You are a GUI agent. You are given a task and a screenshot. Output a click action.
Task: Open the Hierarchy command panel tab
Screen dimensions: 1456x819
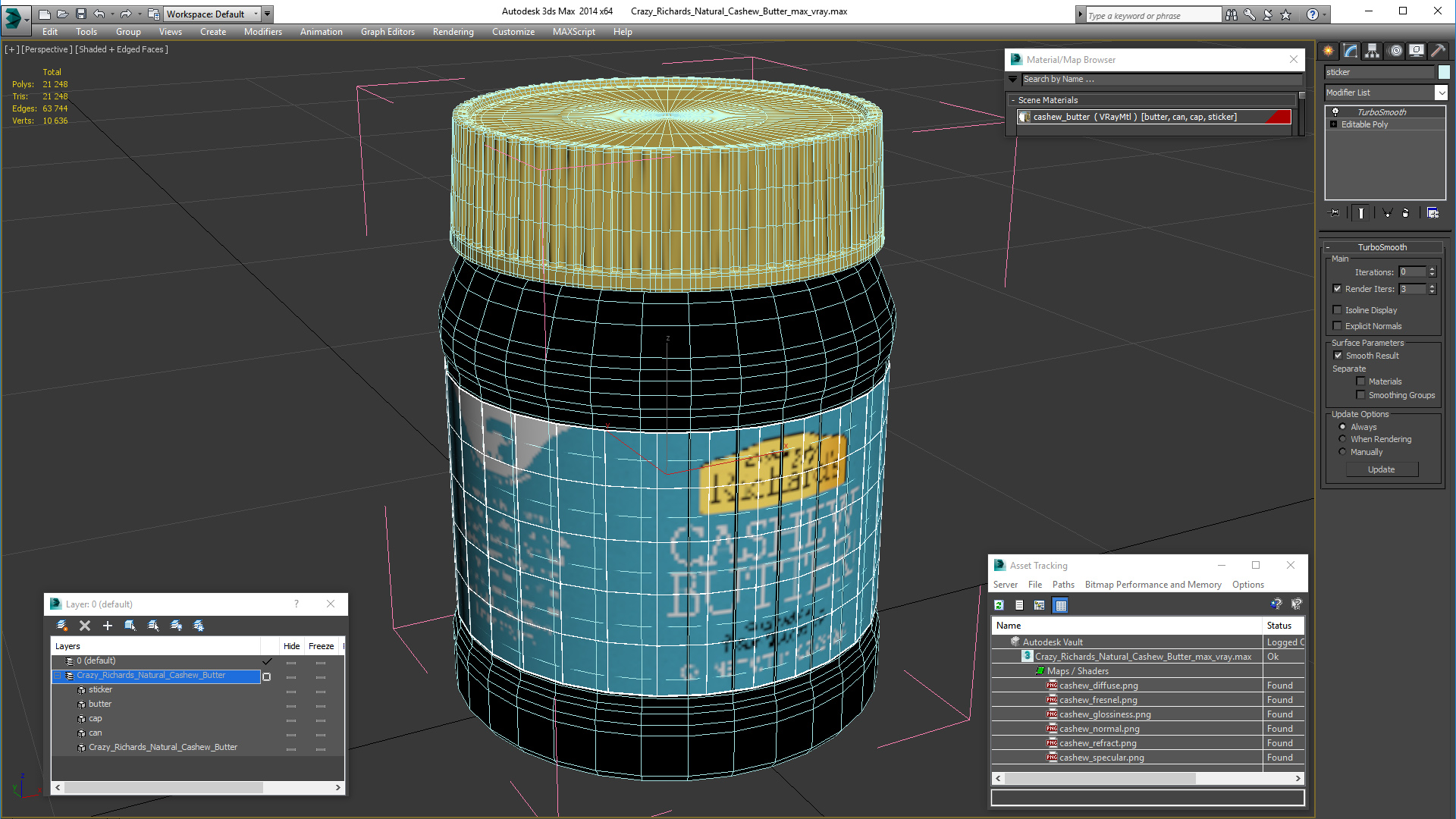click(x=1373, y=51)
